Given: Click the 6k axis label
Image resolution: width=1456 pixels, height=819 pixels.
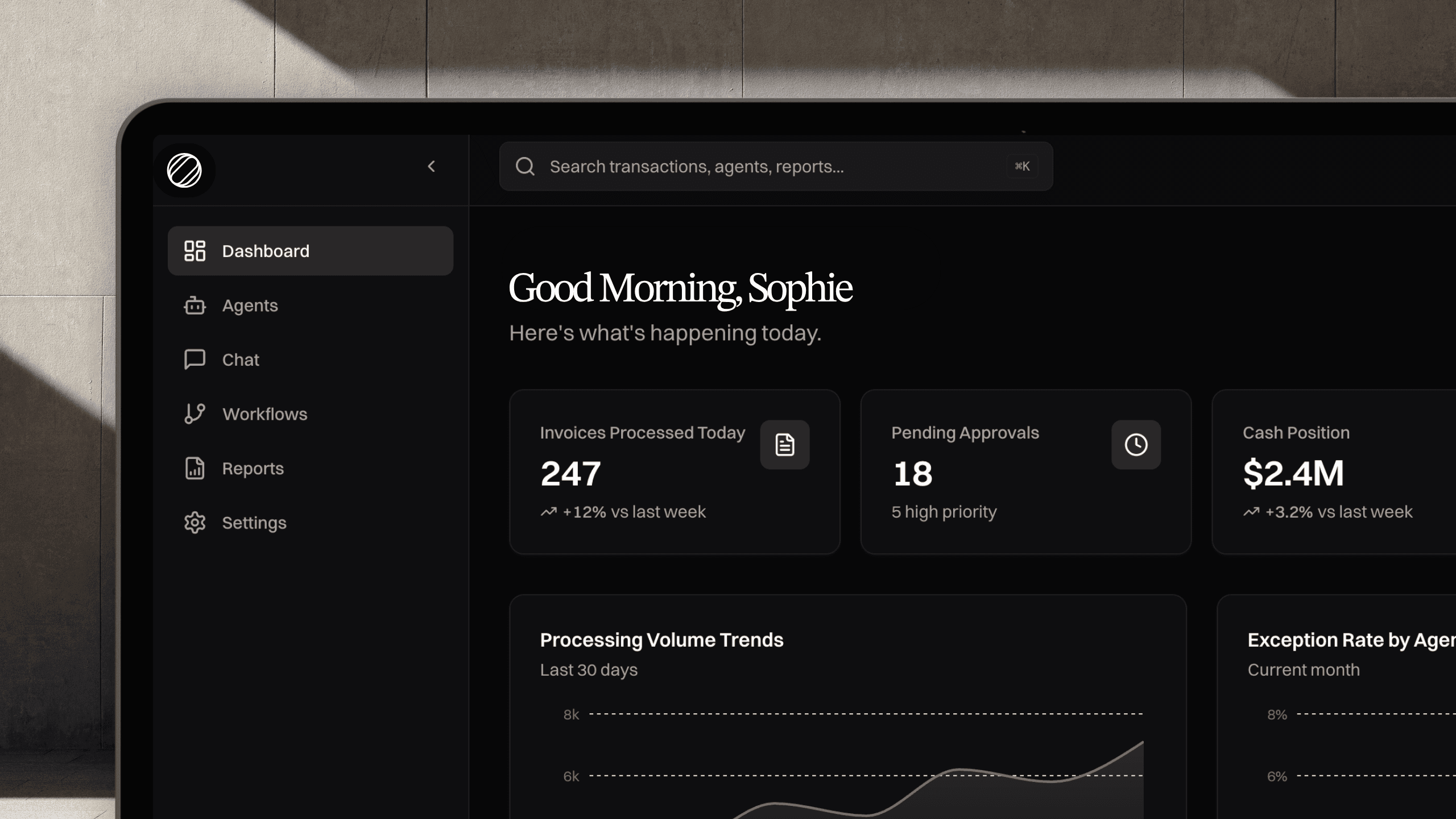Looking at the screenshot, I should click(x=571, y=776).
